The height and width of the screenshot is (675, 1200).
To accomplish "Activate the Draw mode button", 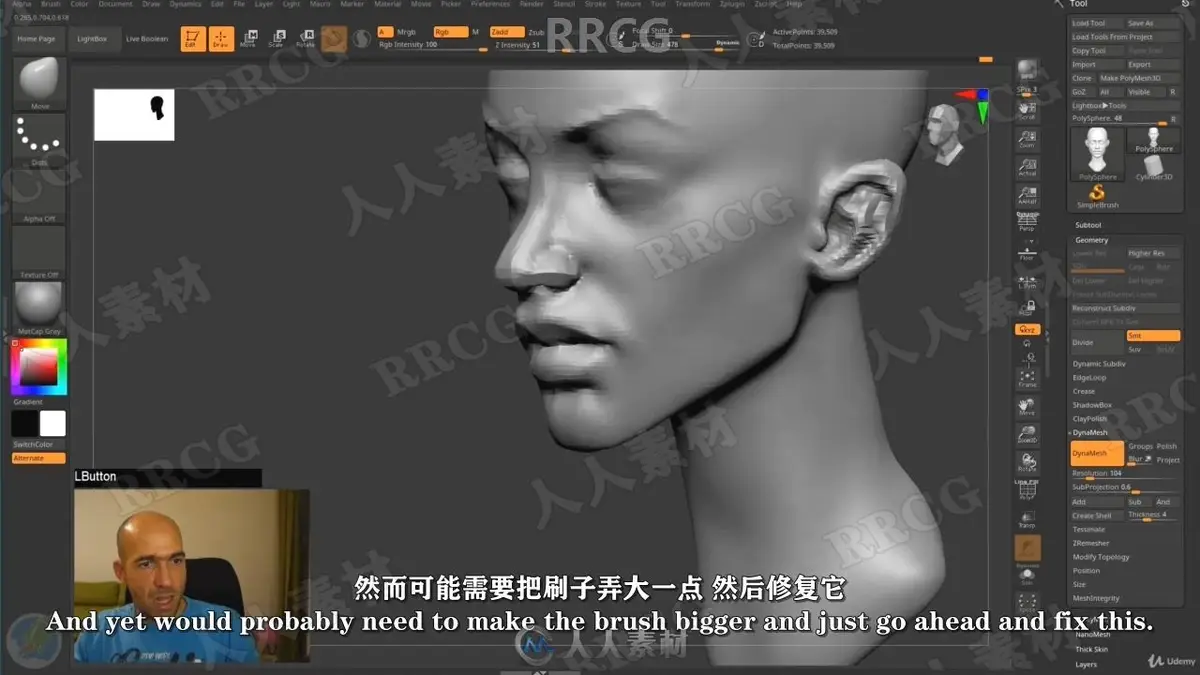I will click(x=221, y=39).
